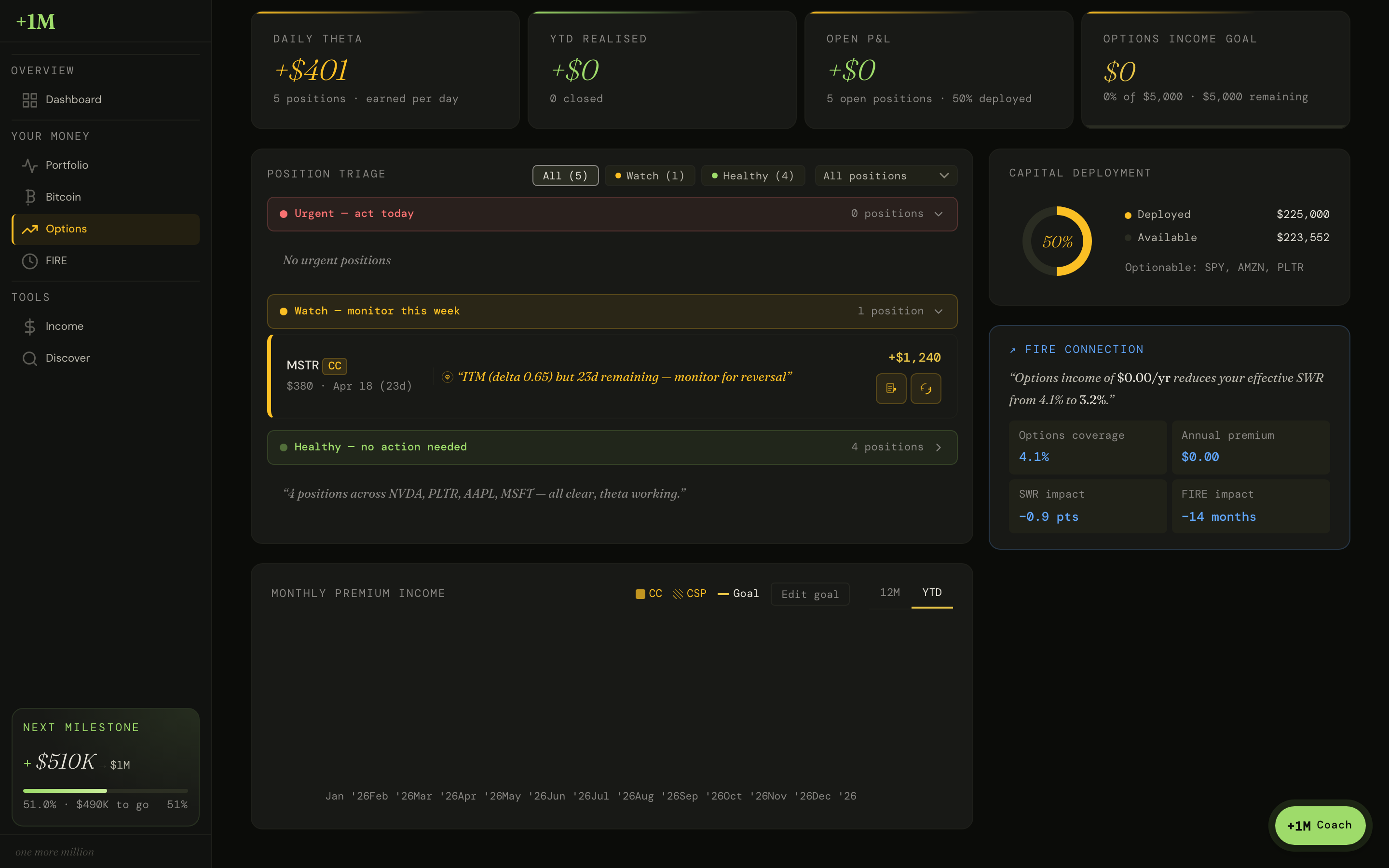Click the green Healthy status dot

284,447
